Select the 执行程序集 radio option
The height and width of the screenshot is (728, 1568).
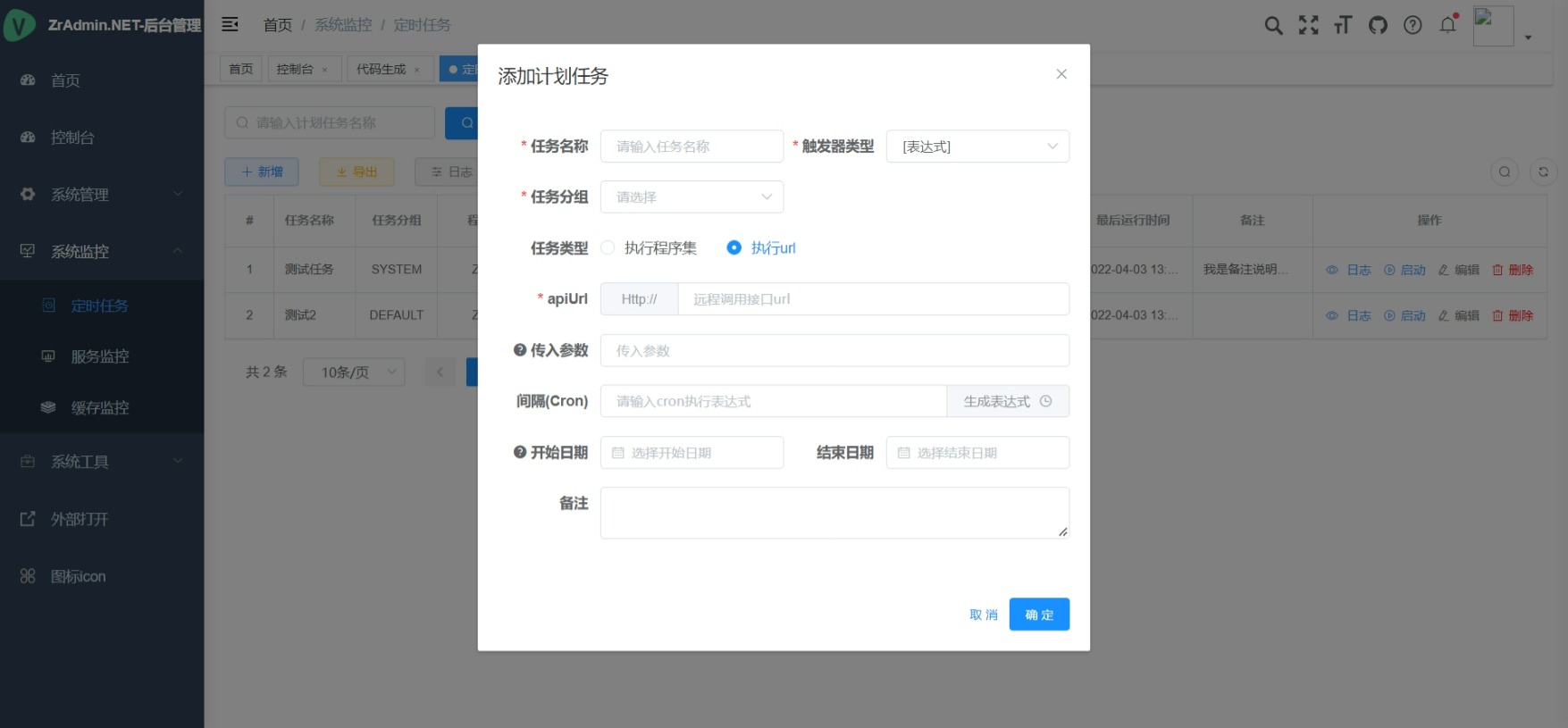608,248
